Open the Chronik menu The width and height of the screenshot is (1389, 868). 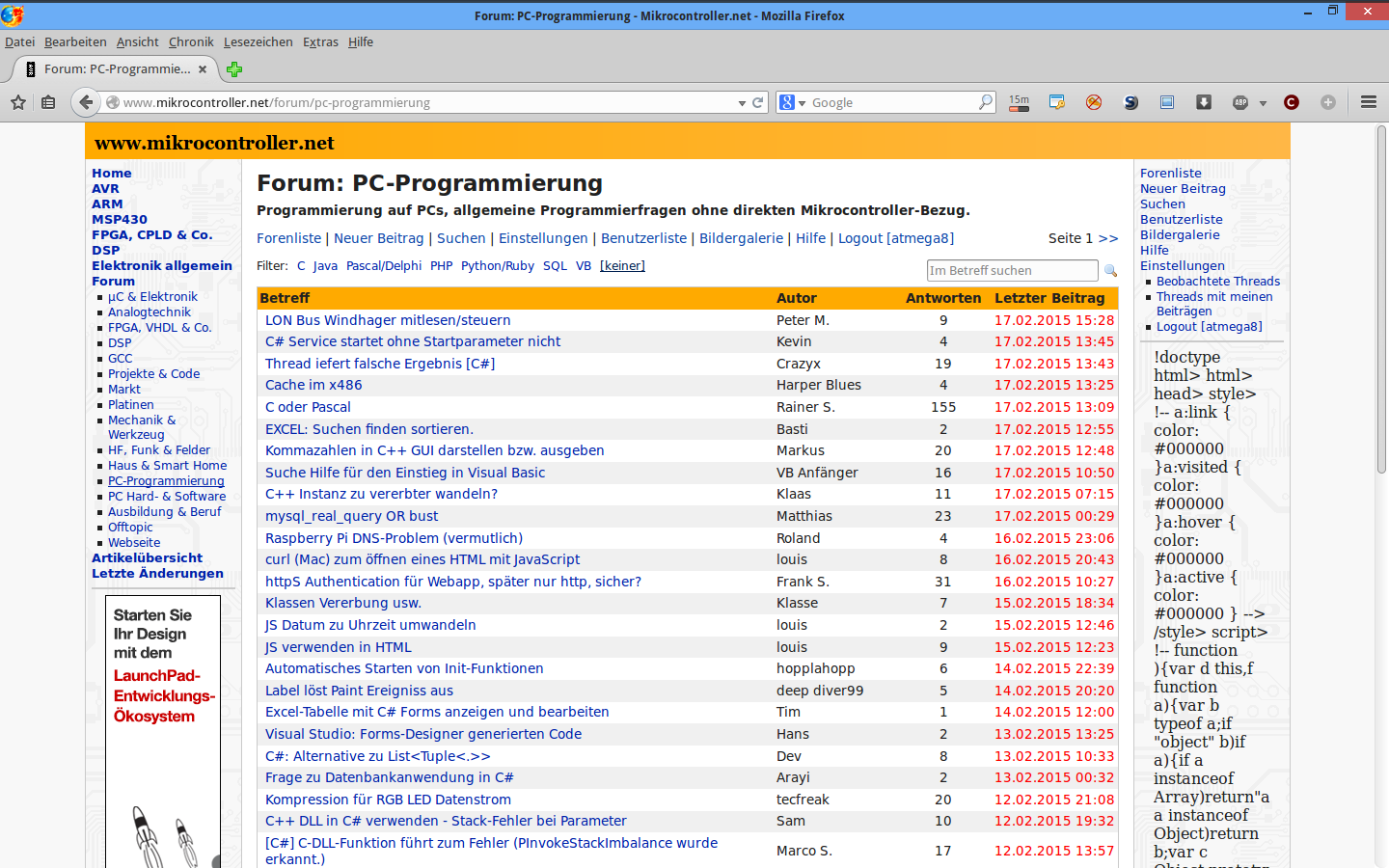click(x=191, y=41)
